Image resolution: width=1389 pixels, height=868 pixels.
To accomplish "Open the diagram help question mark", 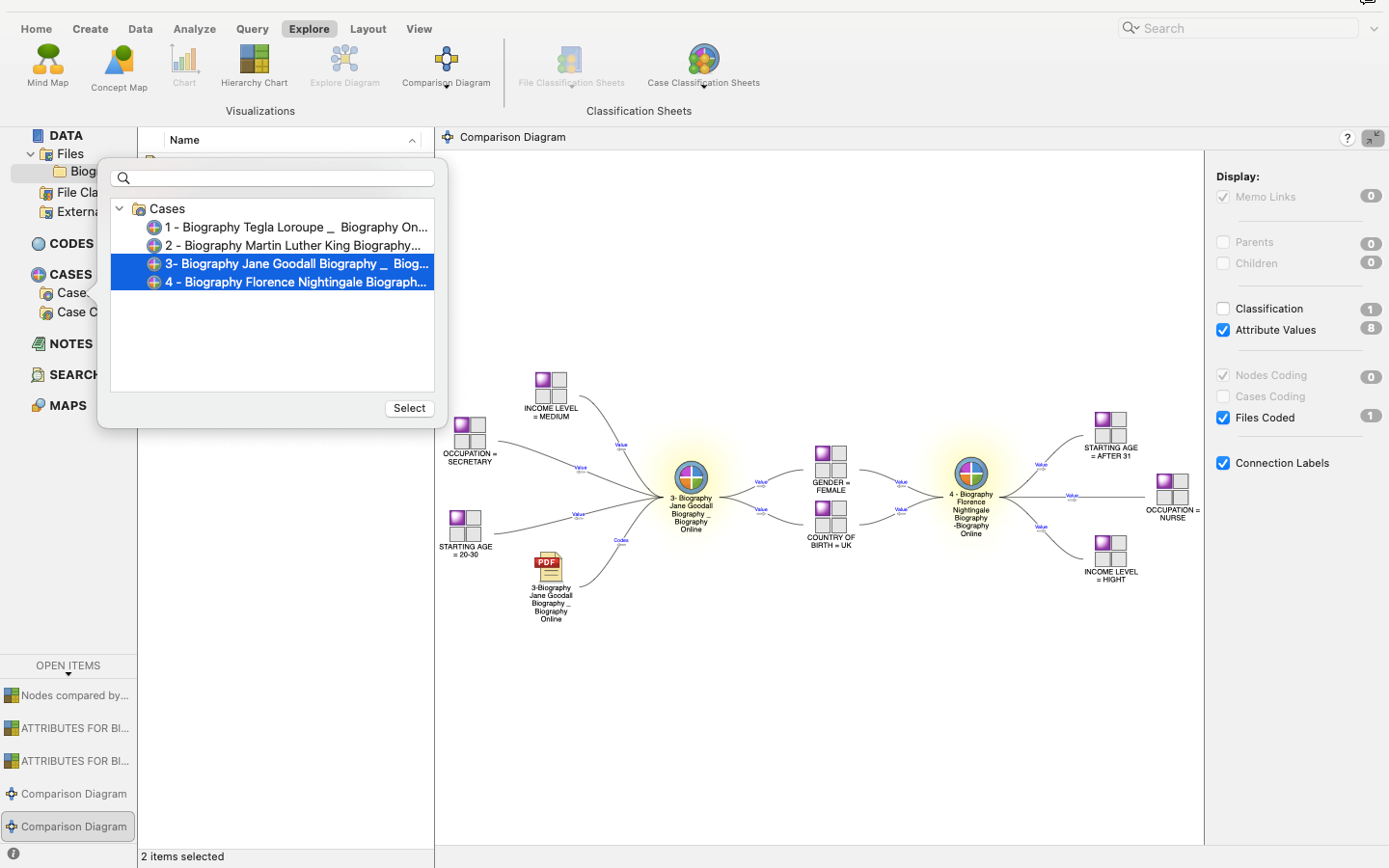I will (1348, 138).
